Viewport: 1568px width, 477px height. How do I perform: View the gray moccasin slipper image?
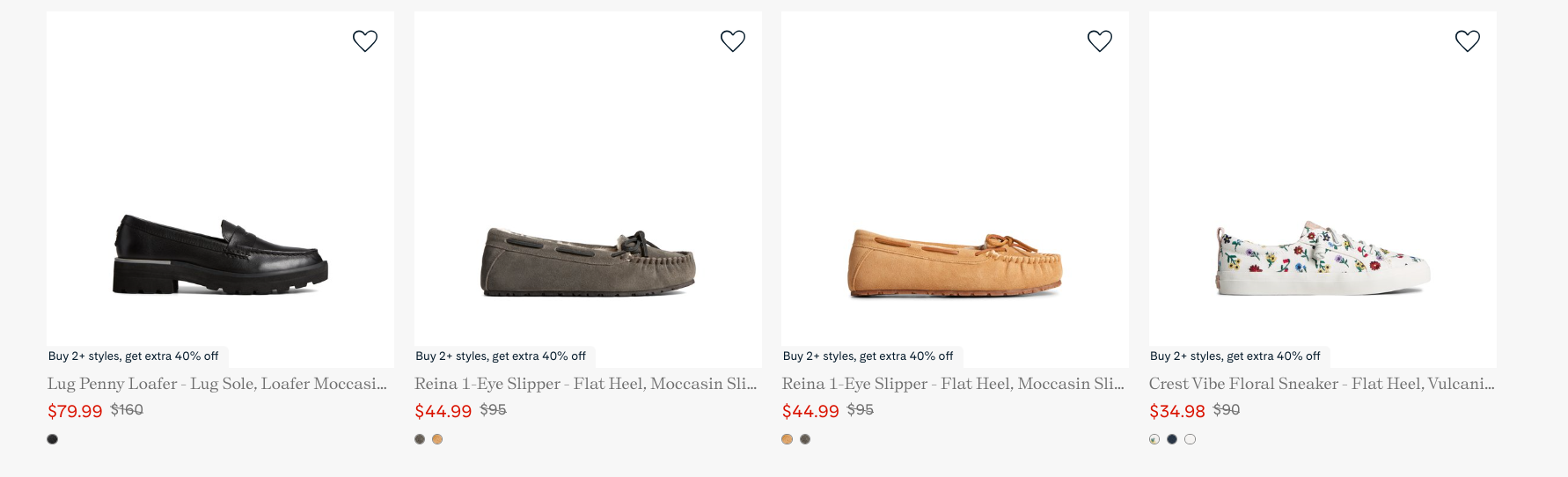pos(588,261)
